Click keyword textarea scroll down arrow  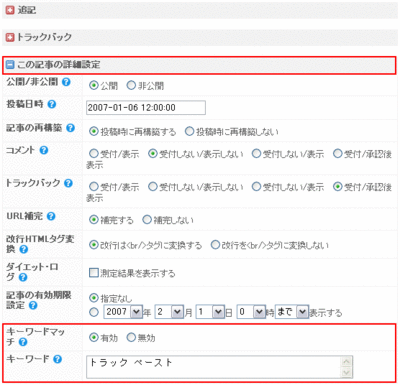[346, 372]
